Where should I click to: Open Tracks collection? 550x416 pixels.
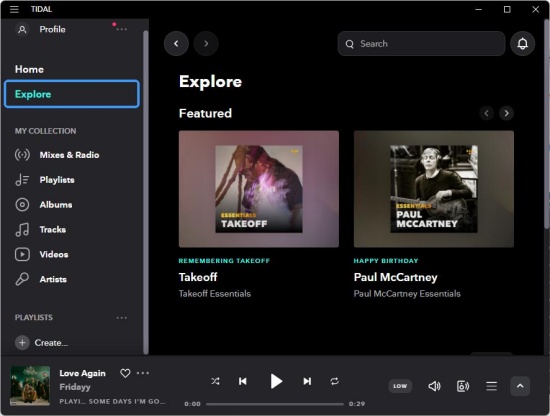[x=53, y=229]
